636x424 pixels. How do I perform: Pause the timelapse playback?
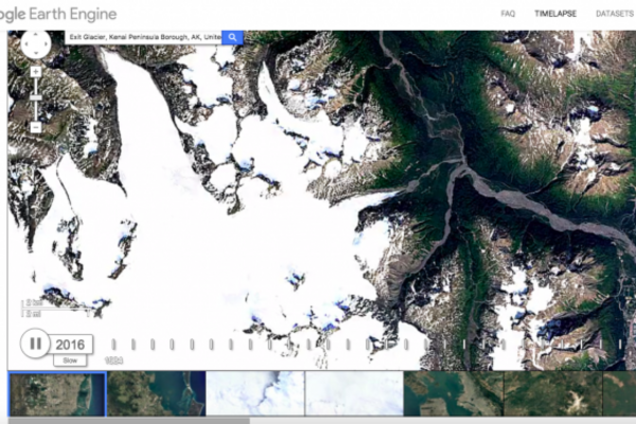(x=35, y=344)
